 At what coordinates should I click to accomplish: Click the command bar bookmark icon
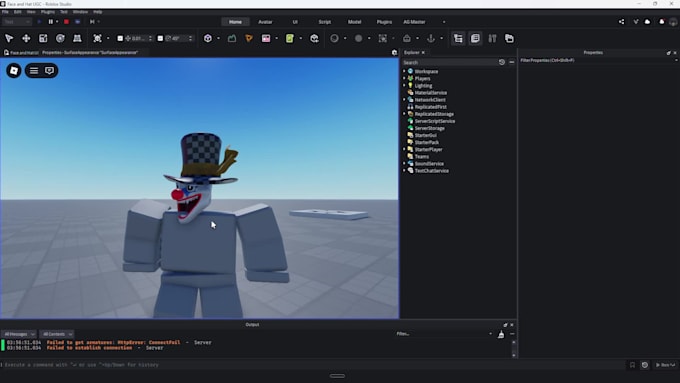pyautogui.click(x=632, y=365)
